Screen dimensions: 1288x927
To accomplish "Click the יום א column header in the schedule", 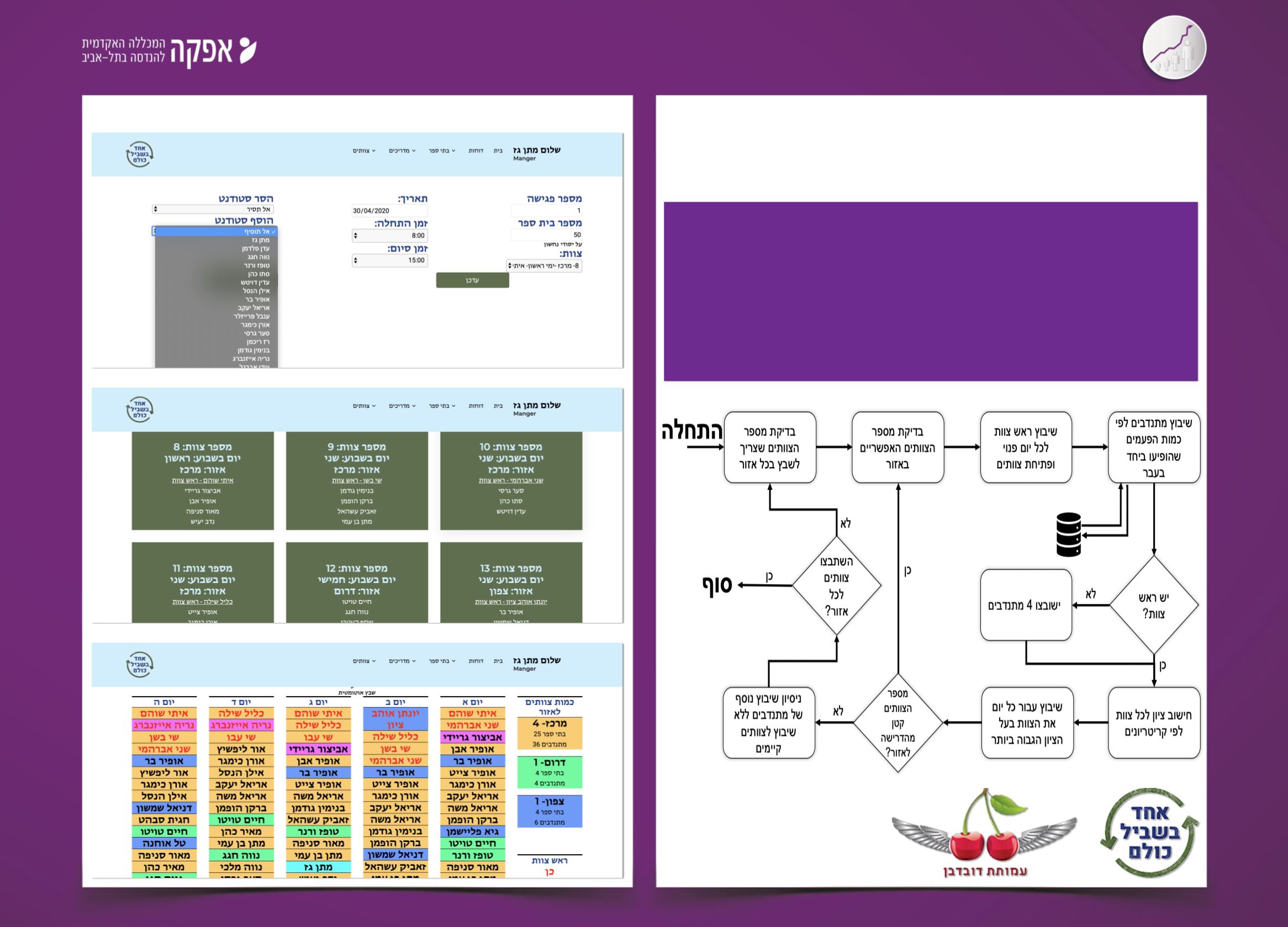I will coord(472,703).
